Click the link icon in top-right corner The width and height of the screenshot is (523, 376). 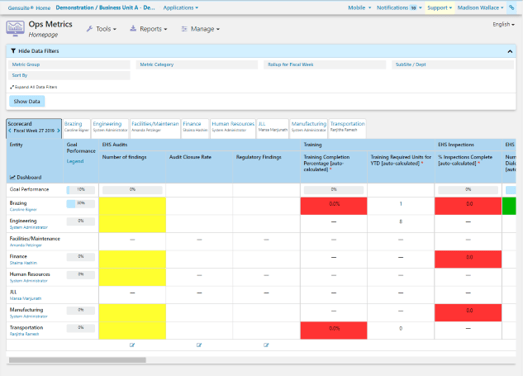coord(511,7)
